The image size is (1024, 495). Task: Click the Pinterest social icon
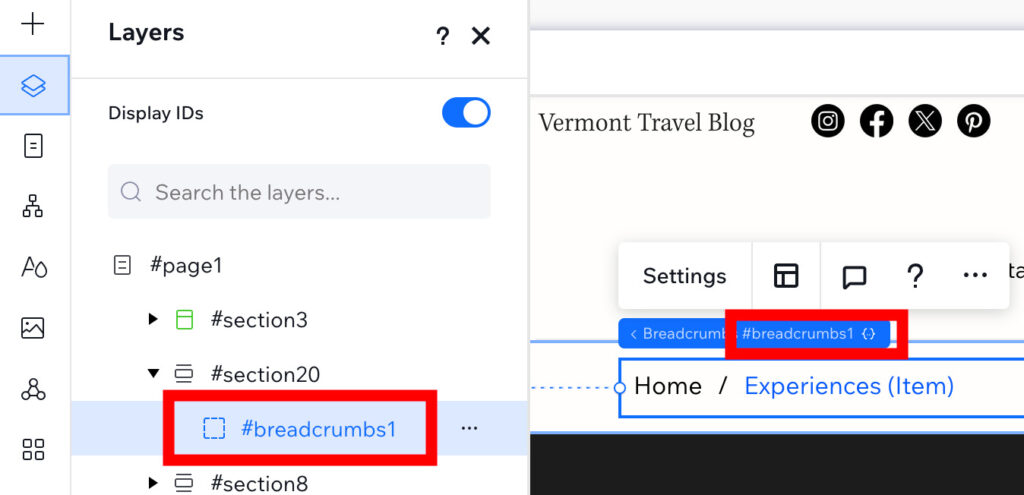click(x=973, y=121)
